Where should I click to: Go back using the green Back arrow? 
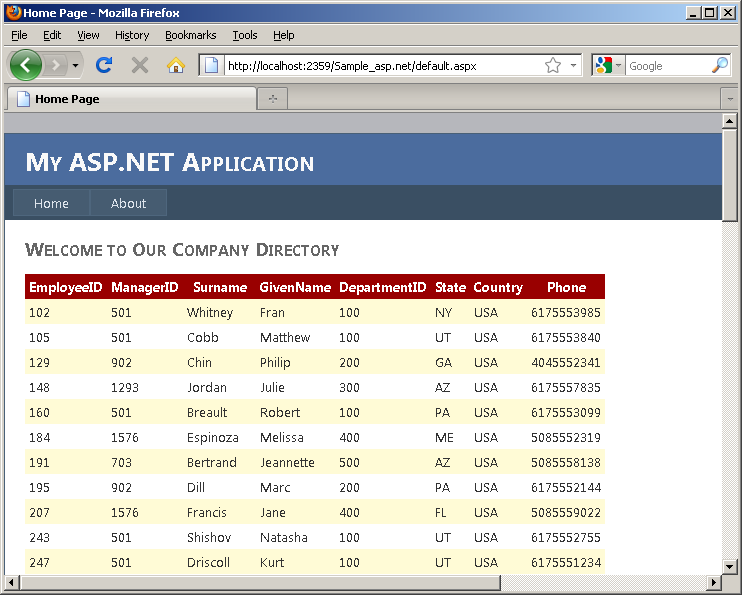pos(26,65)
